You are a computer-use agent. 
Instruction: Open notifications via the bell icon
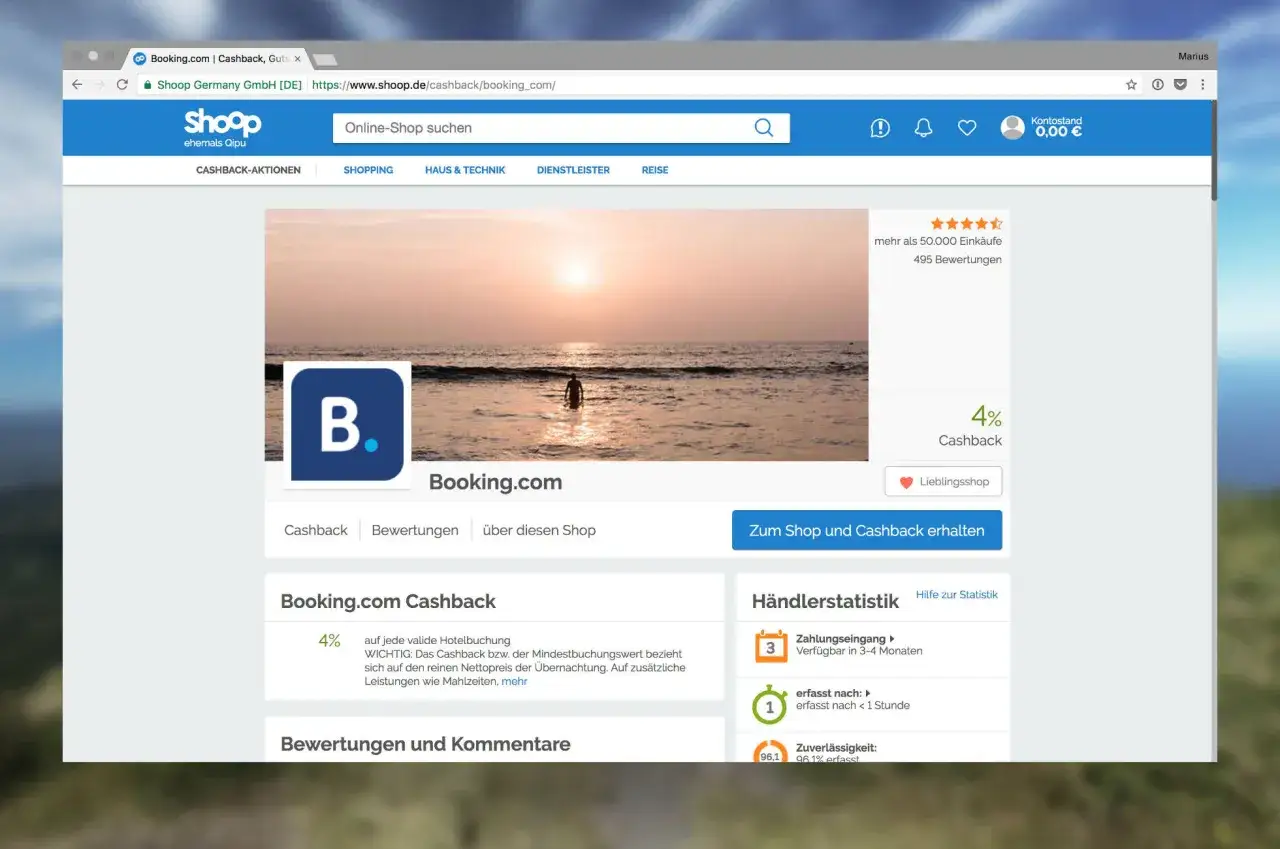(922, 127)
